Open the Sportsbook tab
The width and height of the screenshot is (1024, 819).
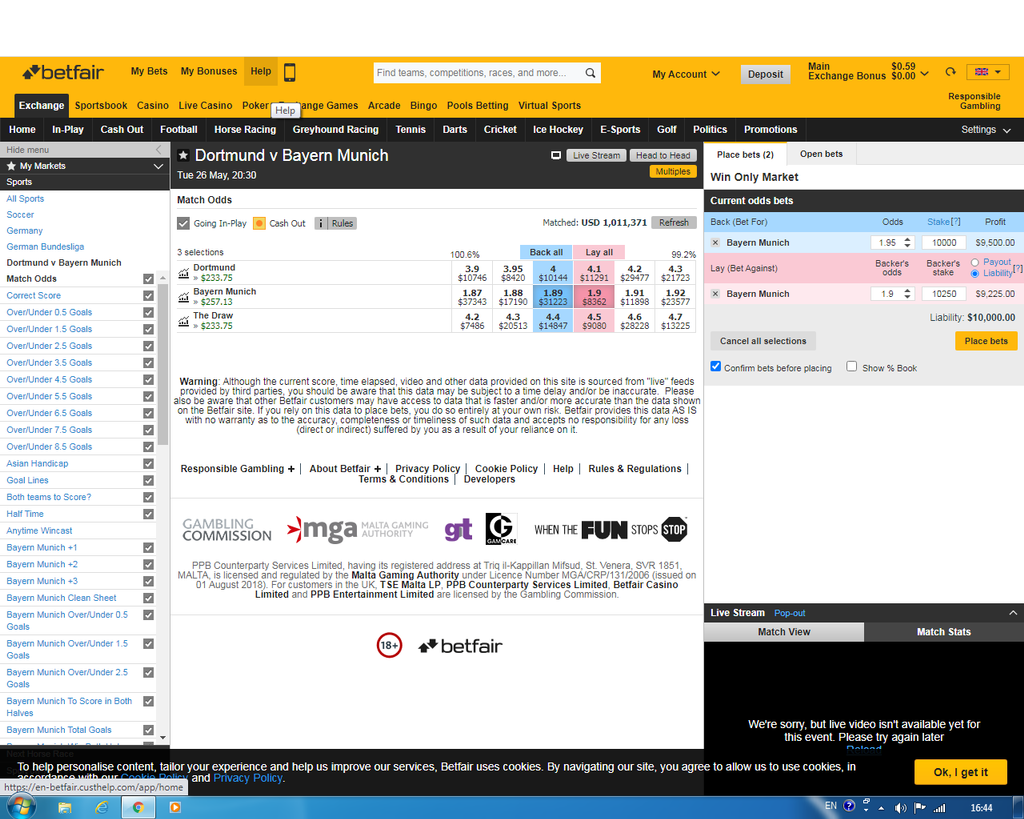click(101, 105)
